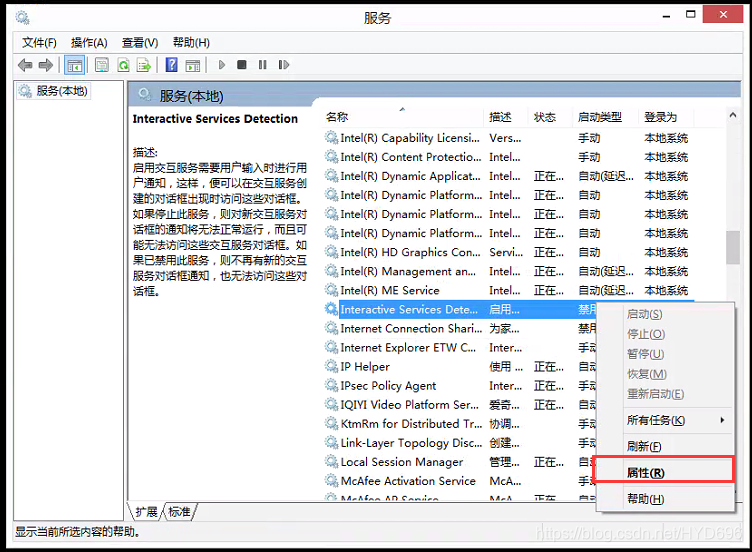The width and height of the screenshot is (752, 552).
Task: Click the Forward arrow toolbar icon
Action: (x=46, y=65)
